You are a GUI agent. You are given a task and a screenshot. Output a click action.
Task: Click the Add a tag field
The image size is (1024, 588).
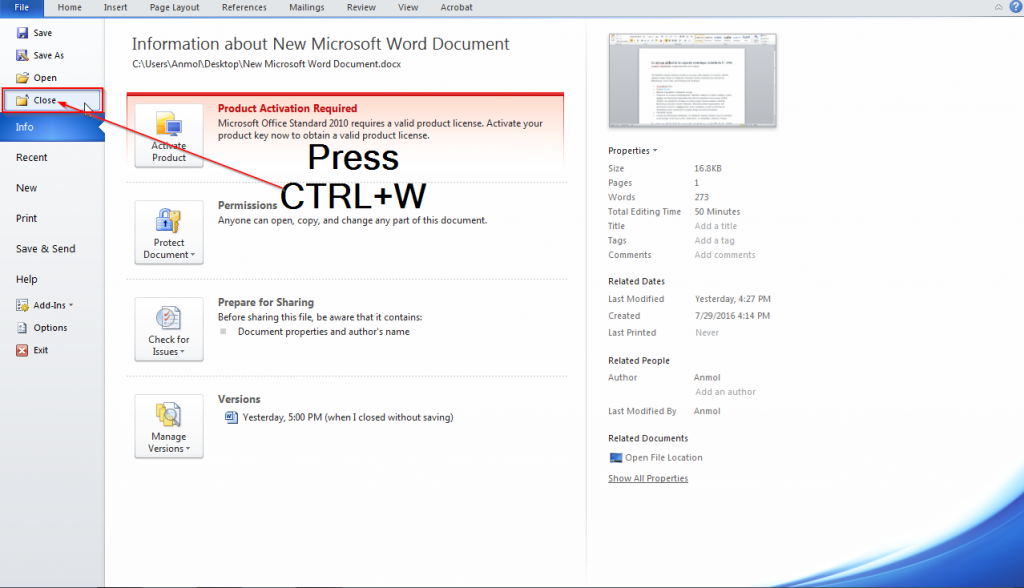click(x=714, y=240)
